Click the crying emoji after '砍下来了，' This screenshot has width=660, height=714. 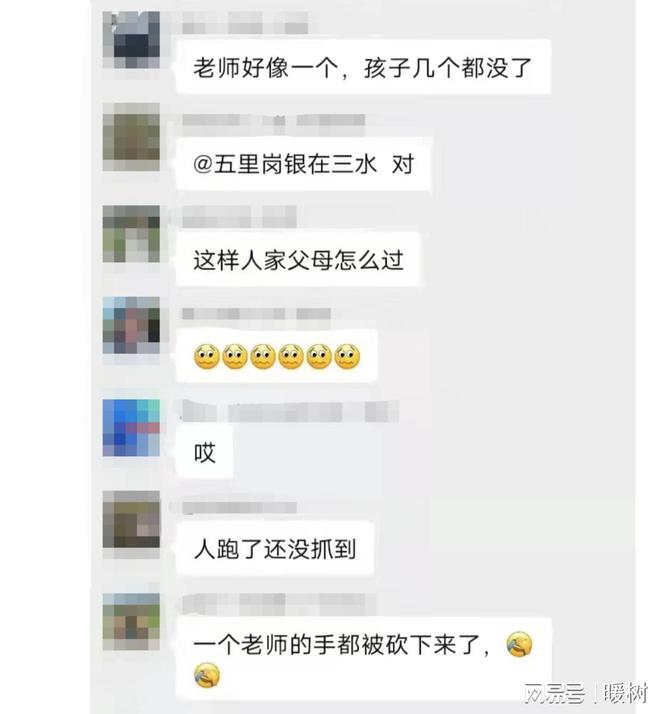click(519, 644)
